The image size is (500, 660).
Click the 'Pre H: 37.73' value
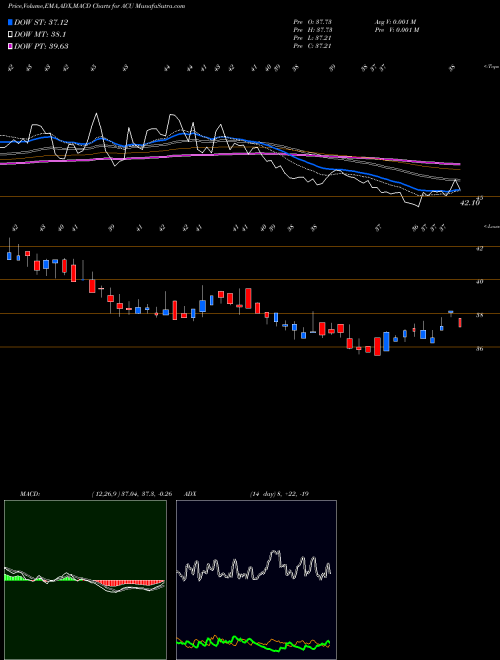pyautogui.click(x=313, y=30)
